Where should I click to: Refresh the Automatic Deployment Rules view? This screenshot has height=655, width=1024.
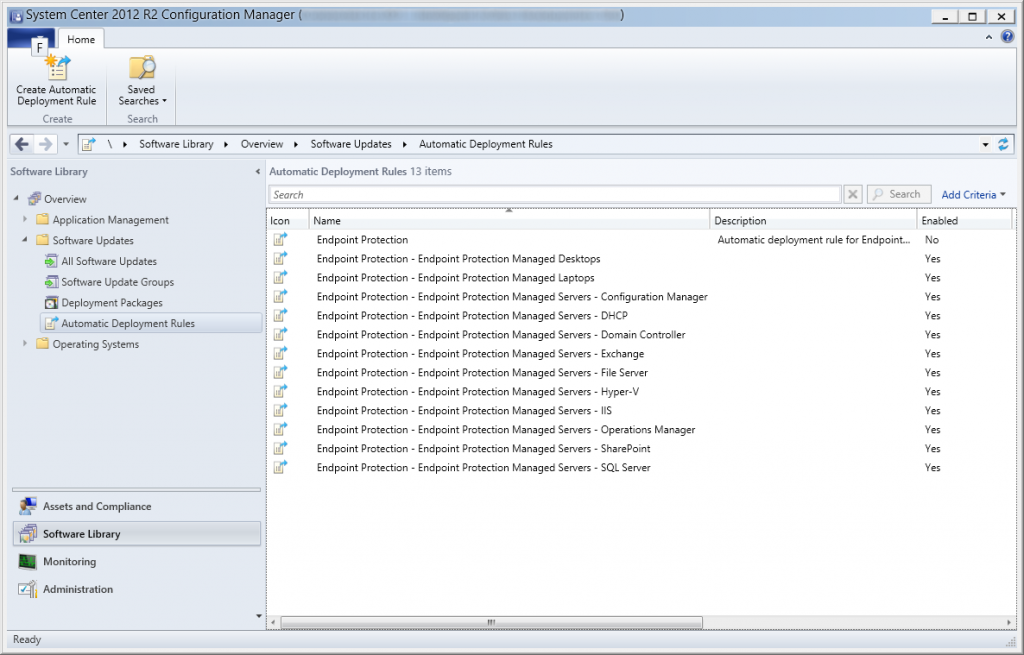pos(1004,143)
